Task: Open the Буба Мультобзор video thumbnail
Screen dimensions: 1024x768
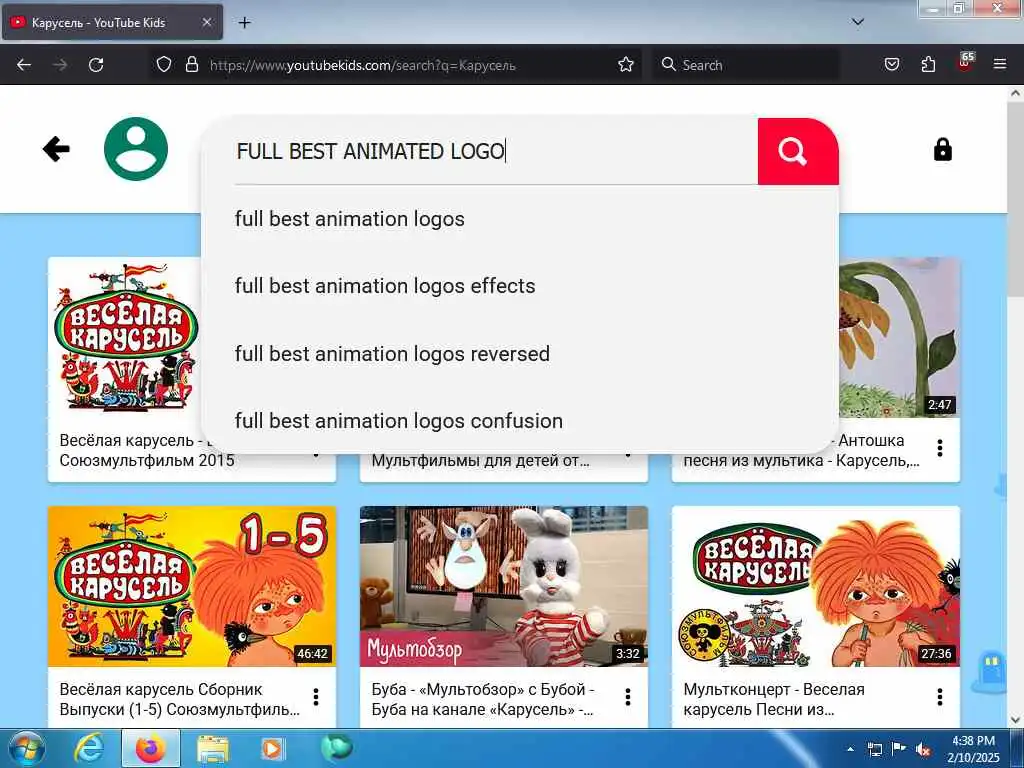Action: pyautogui.click(x=504, y=586)
